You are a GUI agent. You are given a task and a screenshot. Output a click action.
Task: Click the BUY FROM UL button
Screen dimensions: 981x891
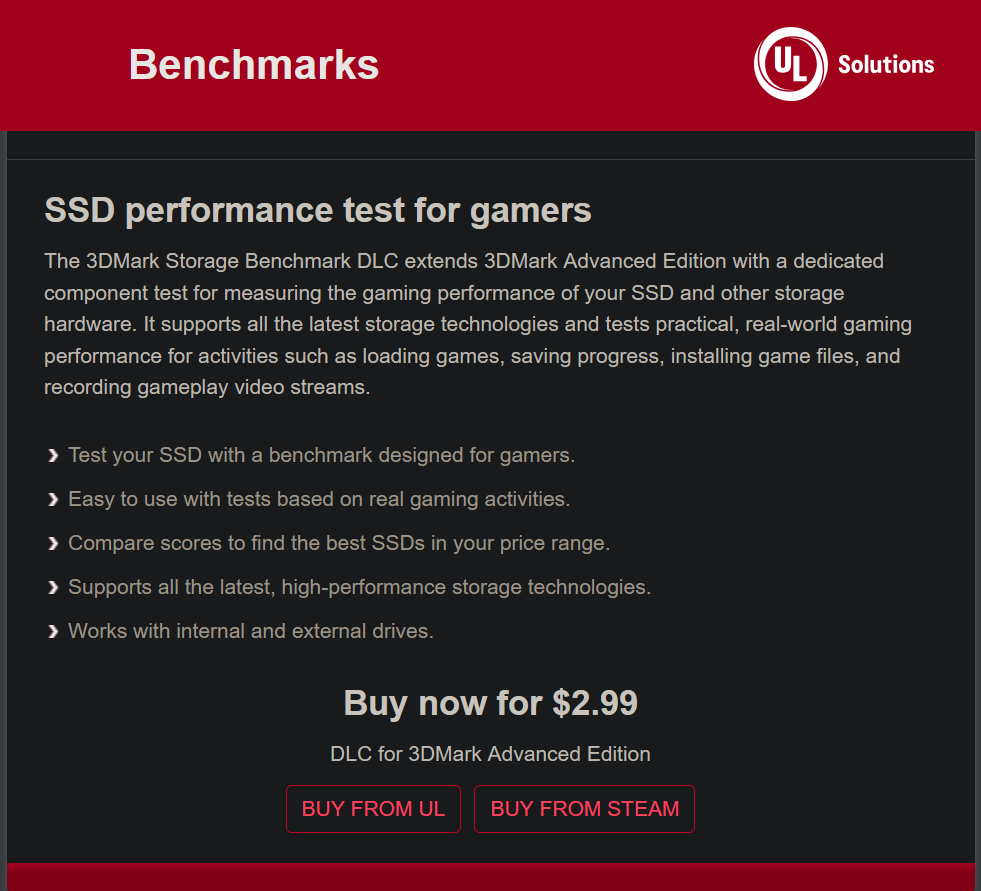374,808
